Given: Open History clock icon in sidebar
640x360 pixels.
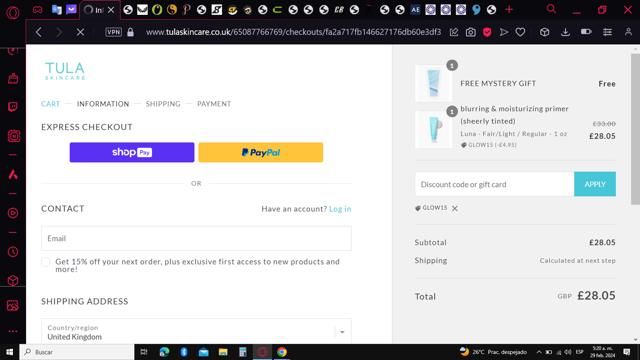Looking at the screenshot, I should coord(13,252).
